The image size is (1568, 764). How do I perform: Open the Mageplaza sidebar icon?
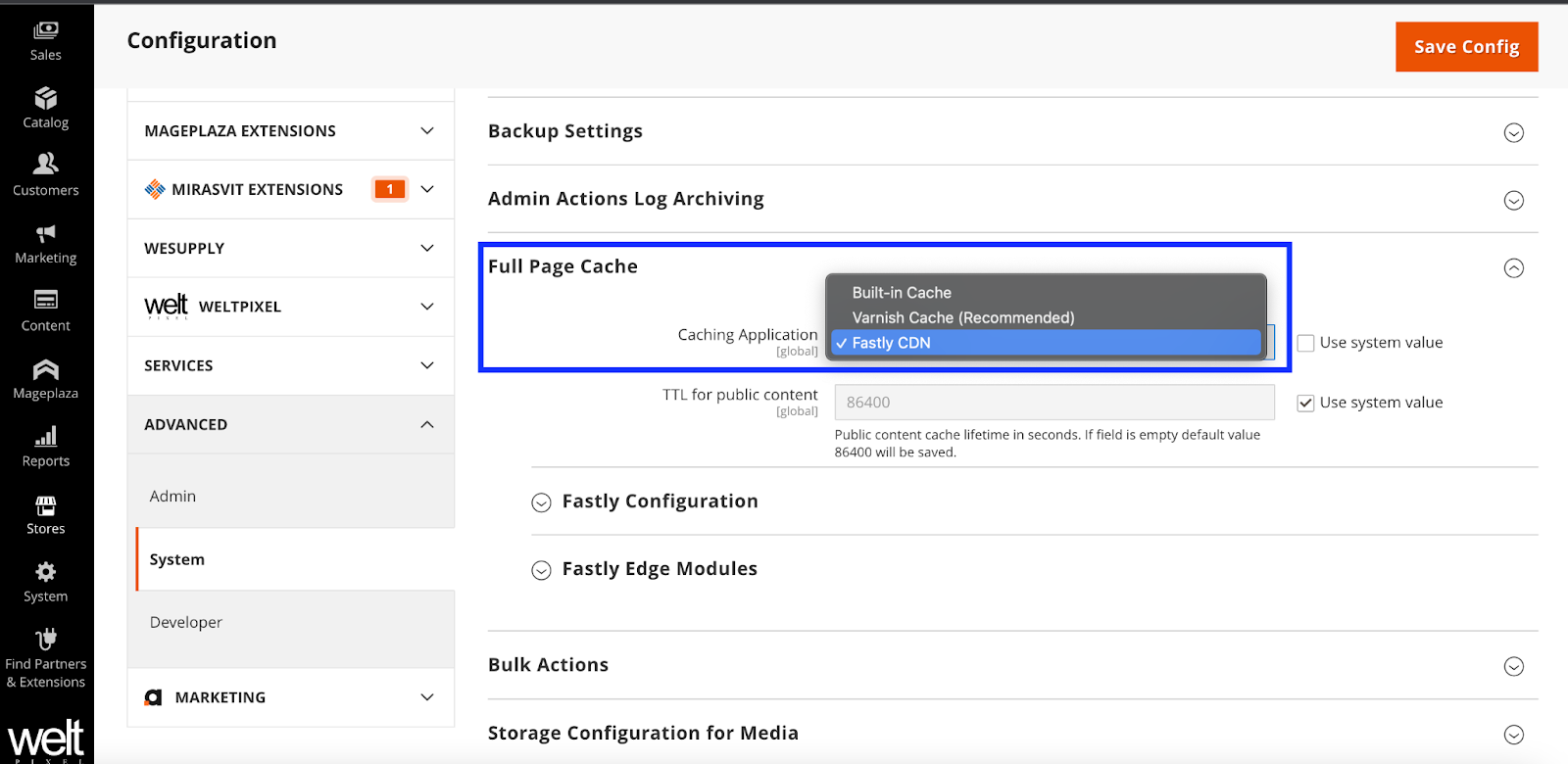[46, 369]
